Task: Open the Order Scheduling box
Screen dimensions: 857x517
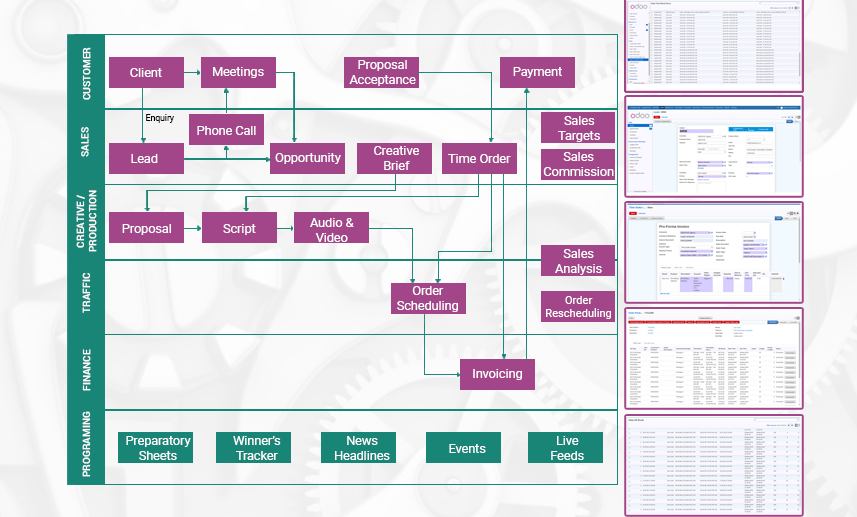Action: pyautogui.click(x=428, y=298)
